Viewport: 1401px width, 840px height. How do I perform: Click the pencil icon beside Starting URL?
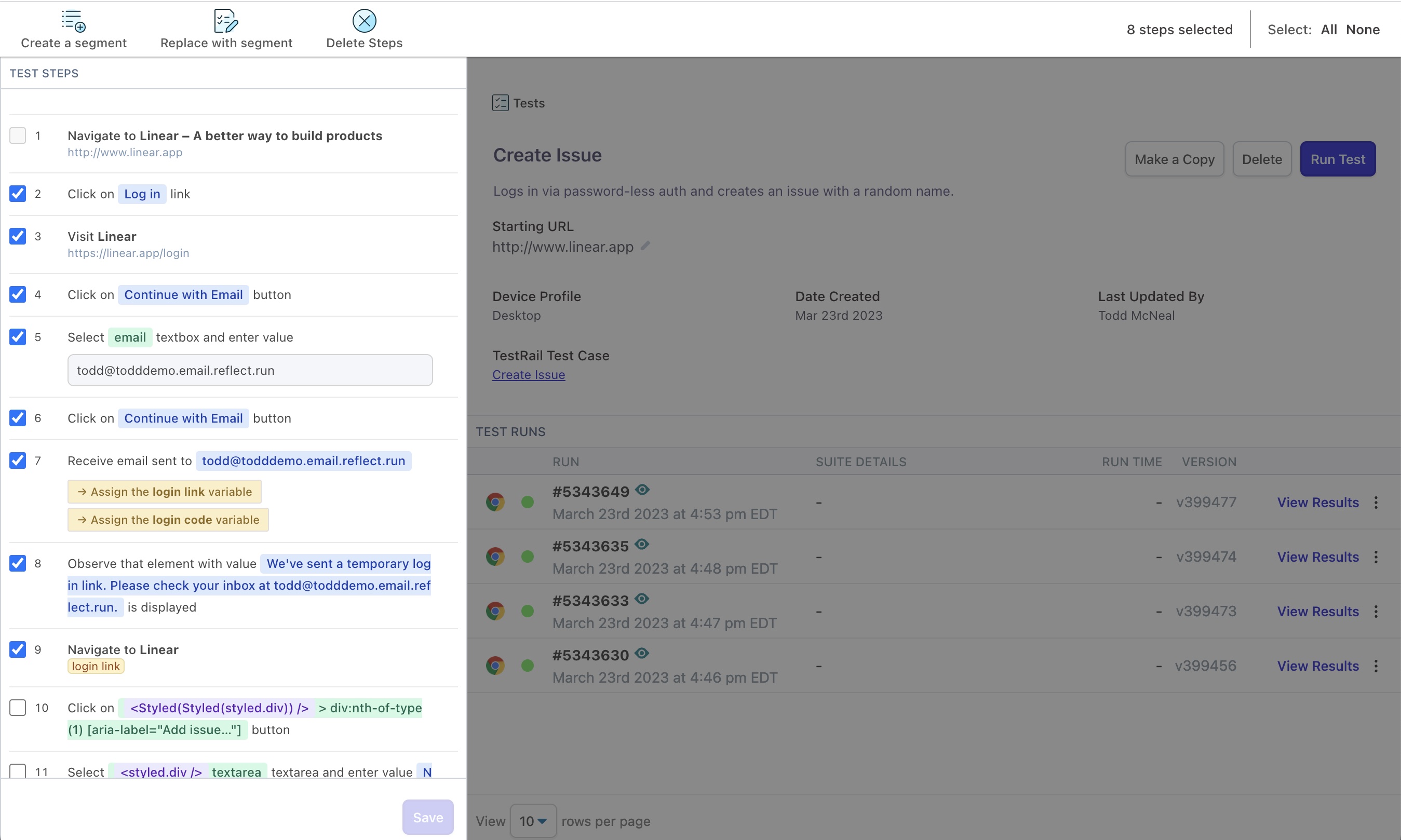pos(645,246)
